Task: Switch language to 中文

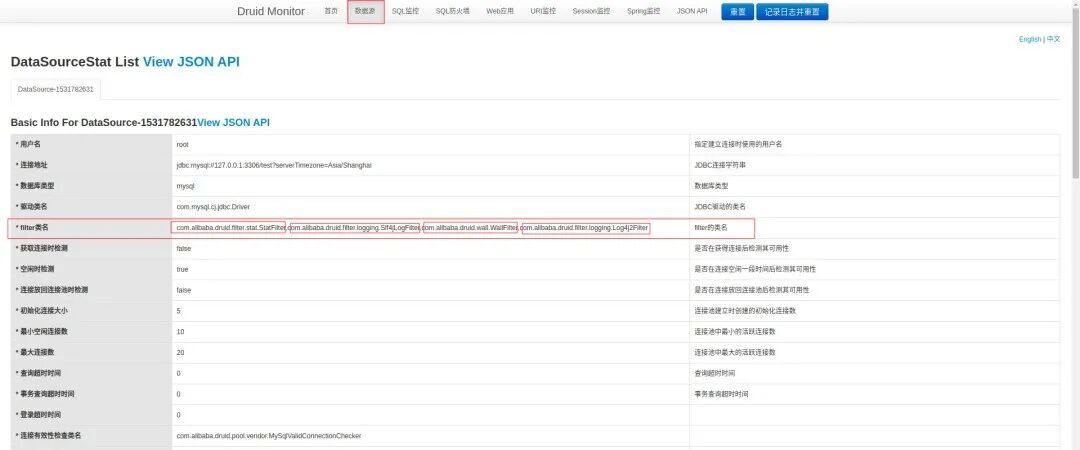Action: [x=1053, y=39]
